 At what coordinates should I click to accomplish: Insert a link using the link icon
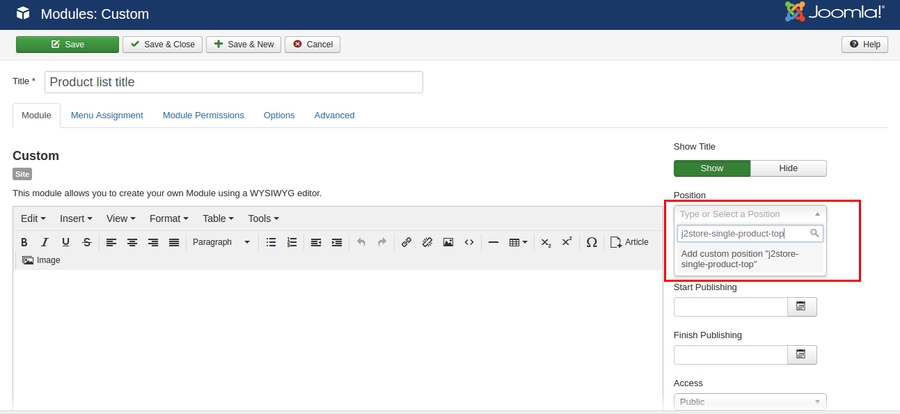[x=406, y=242]
